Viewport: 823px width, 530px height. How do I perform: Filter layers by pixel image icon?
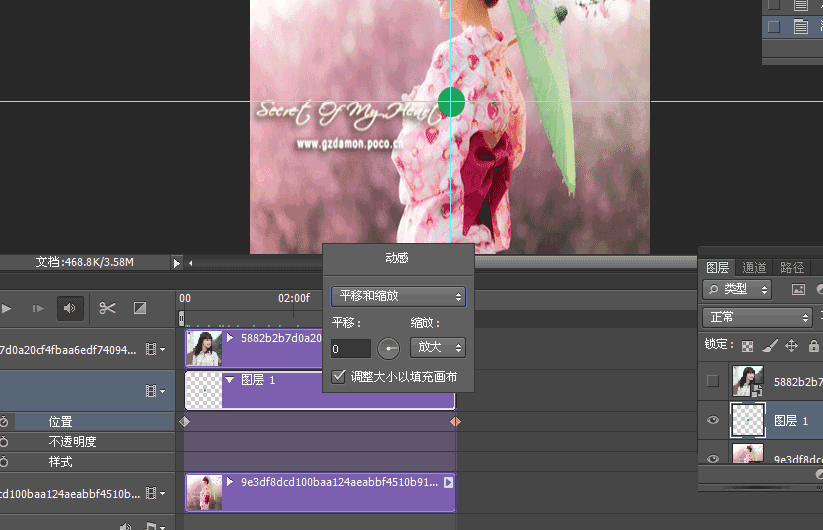pos(798,289)
